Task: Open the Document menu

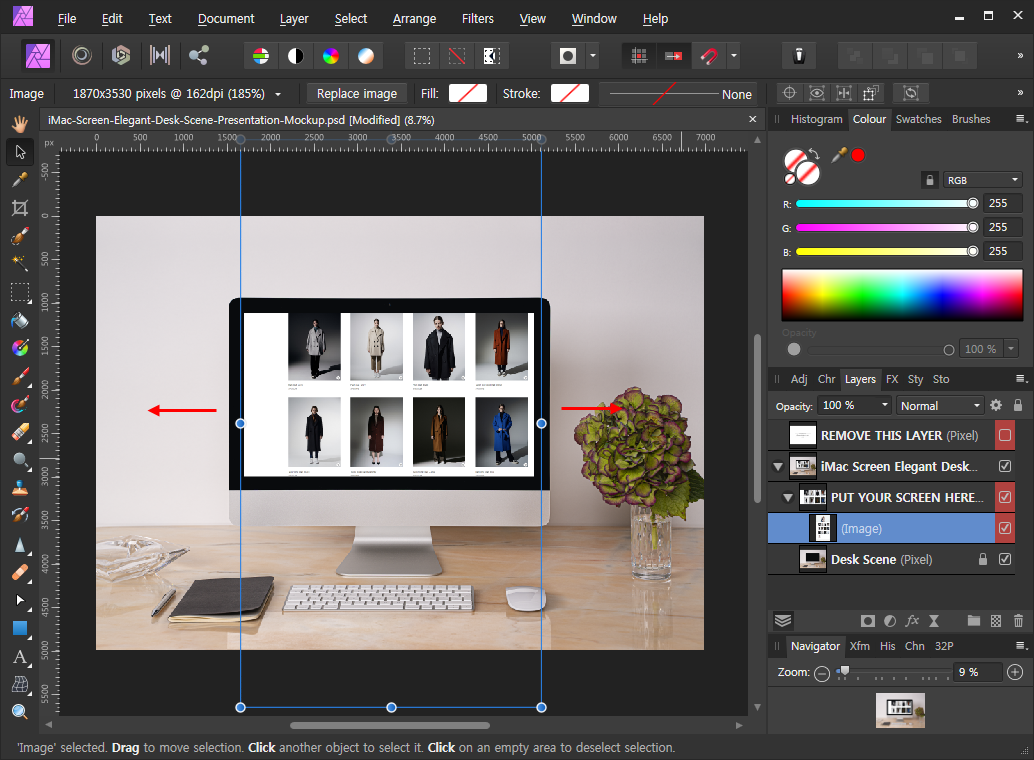Action: (x=226, y=18)
